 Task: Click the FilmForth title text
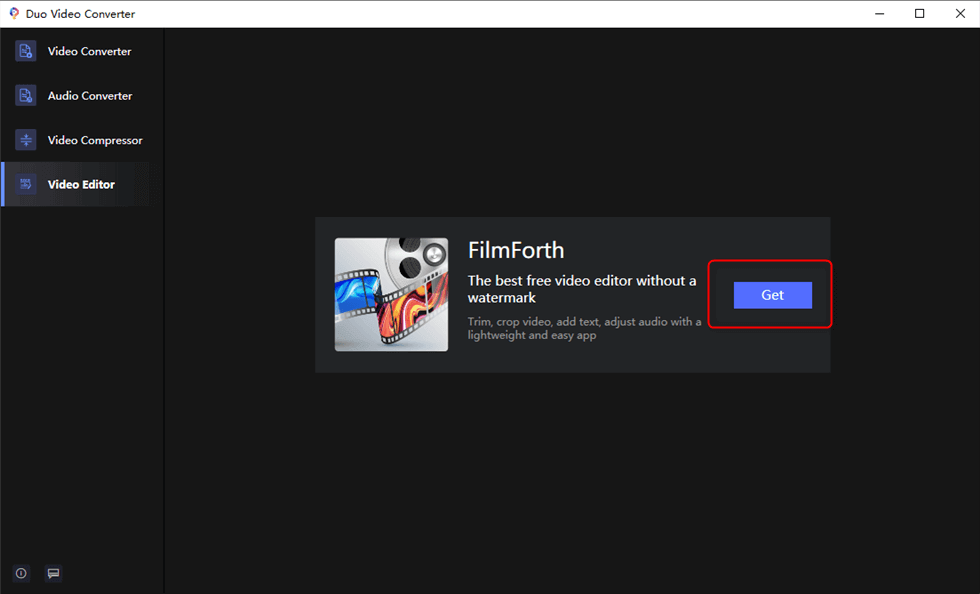pyautogui.click(x=516, y=250)
